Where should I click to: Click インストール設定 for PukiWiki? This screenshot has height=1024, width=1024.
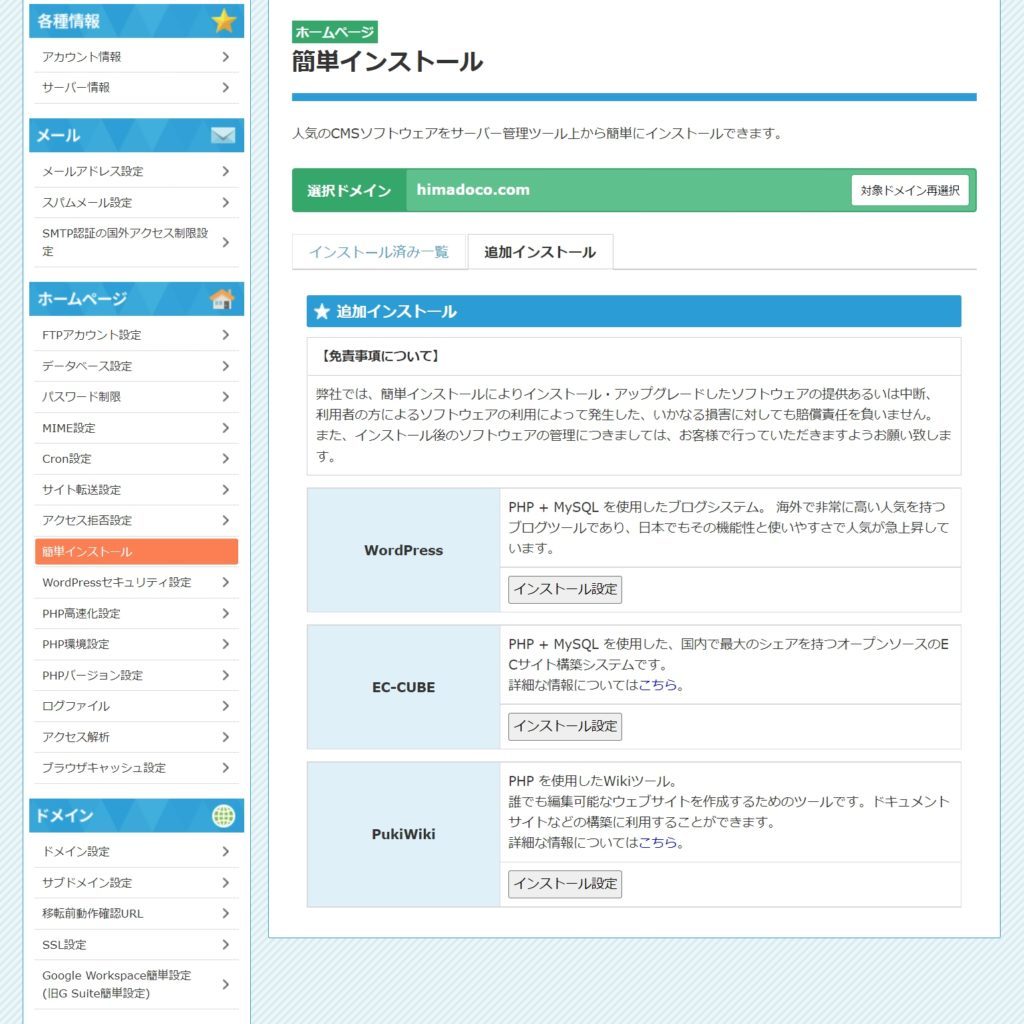[x=565, y=884]
